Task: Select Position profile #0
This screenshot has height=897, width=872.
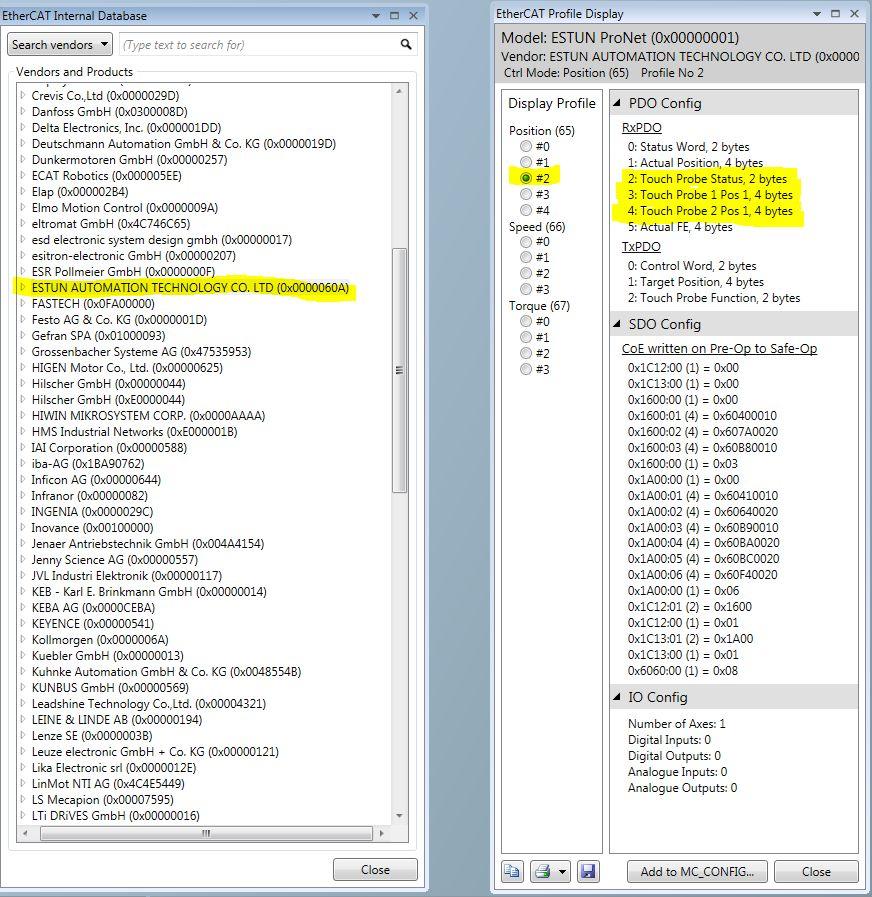Action: tap(526, 146)
